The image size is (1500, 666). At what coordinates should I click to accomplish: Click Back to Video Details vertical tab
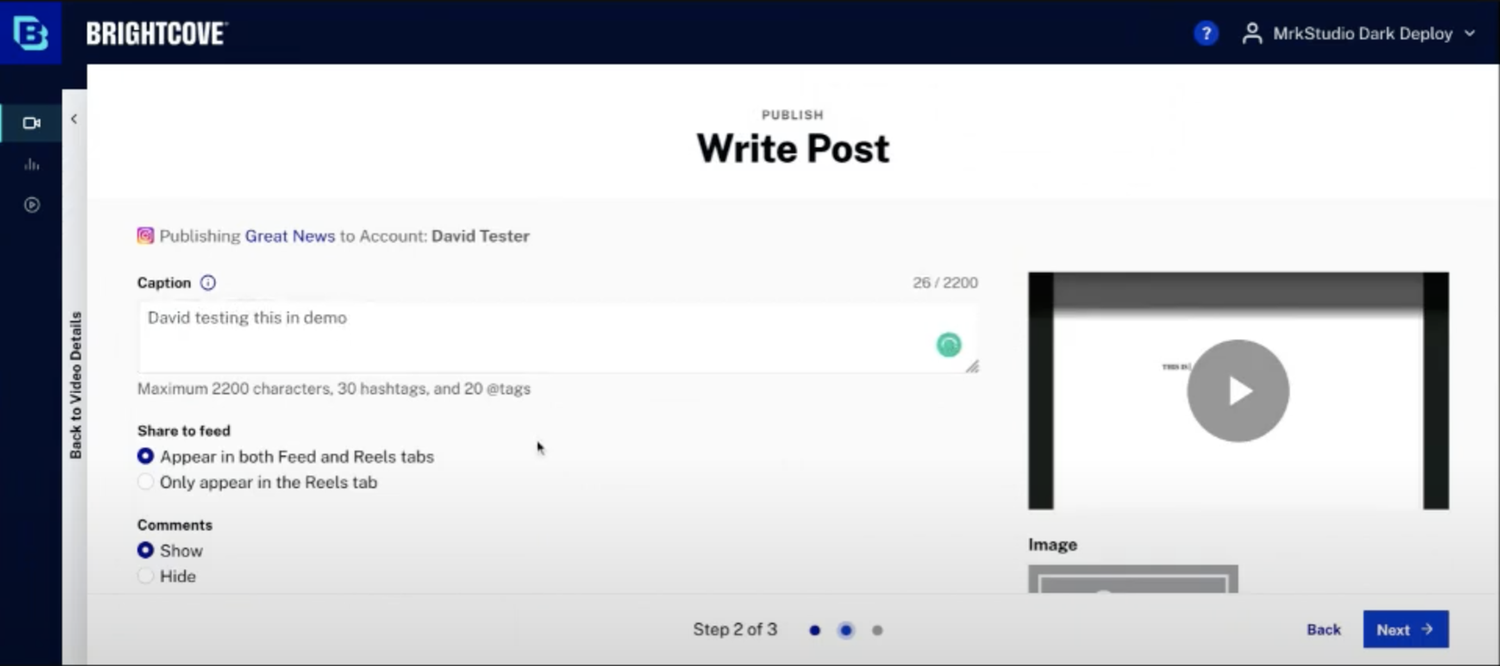pyautogui.click(x=76, y=385)
